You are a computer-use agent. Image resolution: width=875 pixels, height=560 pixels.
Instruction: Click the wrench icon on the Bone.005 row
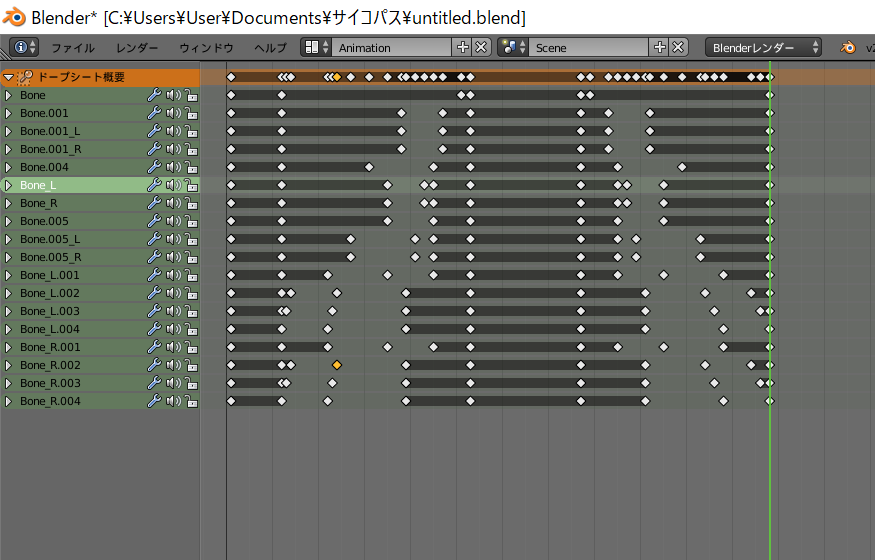pyautogui.click(x=154, y=221)
